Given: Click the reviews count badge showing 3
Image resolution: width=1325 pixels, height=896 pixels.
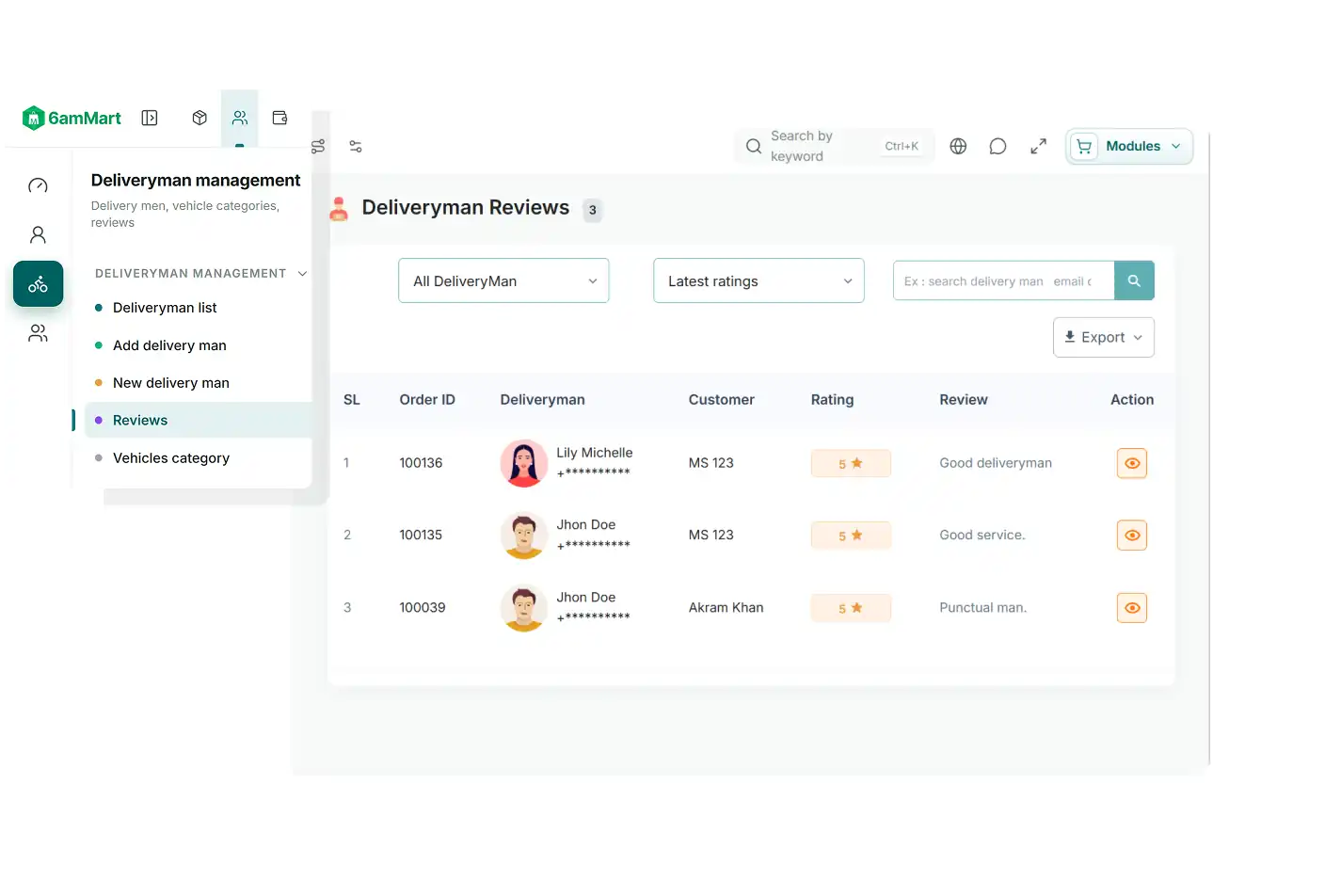Looking at the screenshot, I should coord(592,210).
